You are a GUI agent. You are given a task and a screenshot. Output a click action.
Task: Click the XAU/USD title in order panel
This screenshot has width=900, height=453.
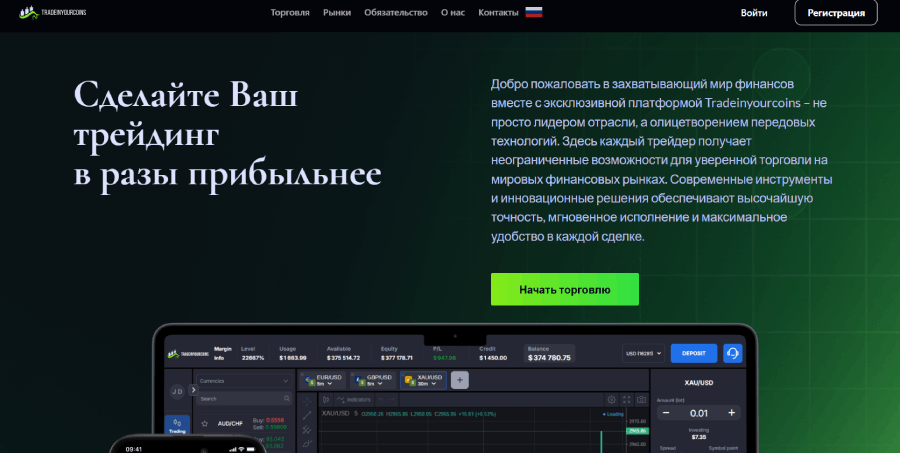[x=699, y=382]
